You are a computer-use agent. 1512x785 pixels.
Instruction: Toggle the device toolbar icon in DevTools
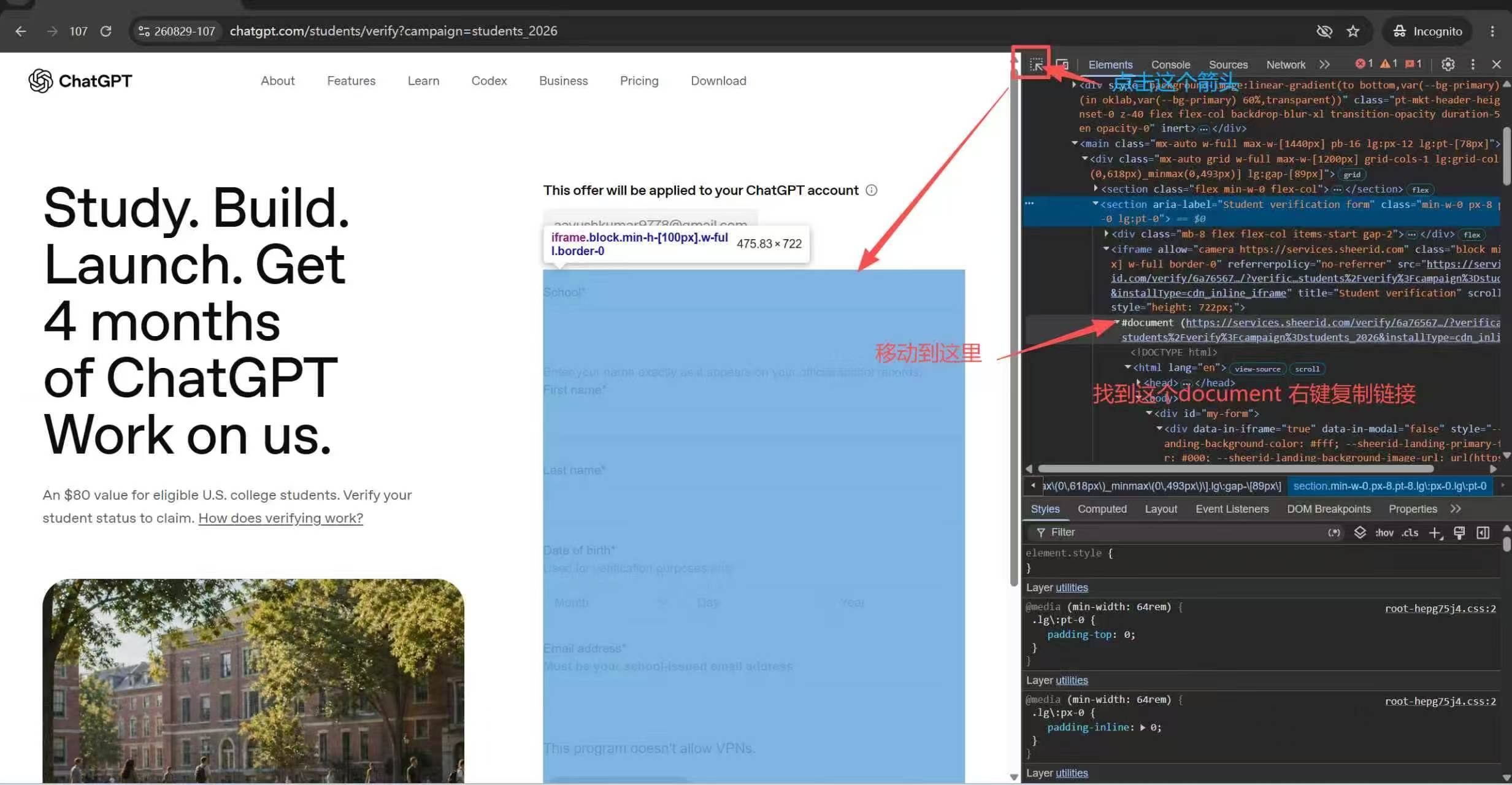(1062, 64)
